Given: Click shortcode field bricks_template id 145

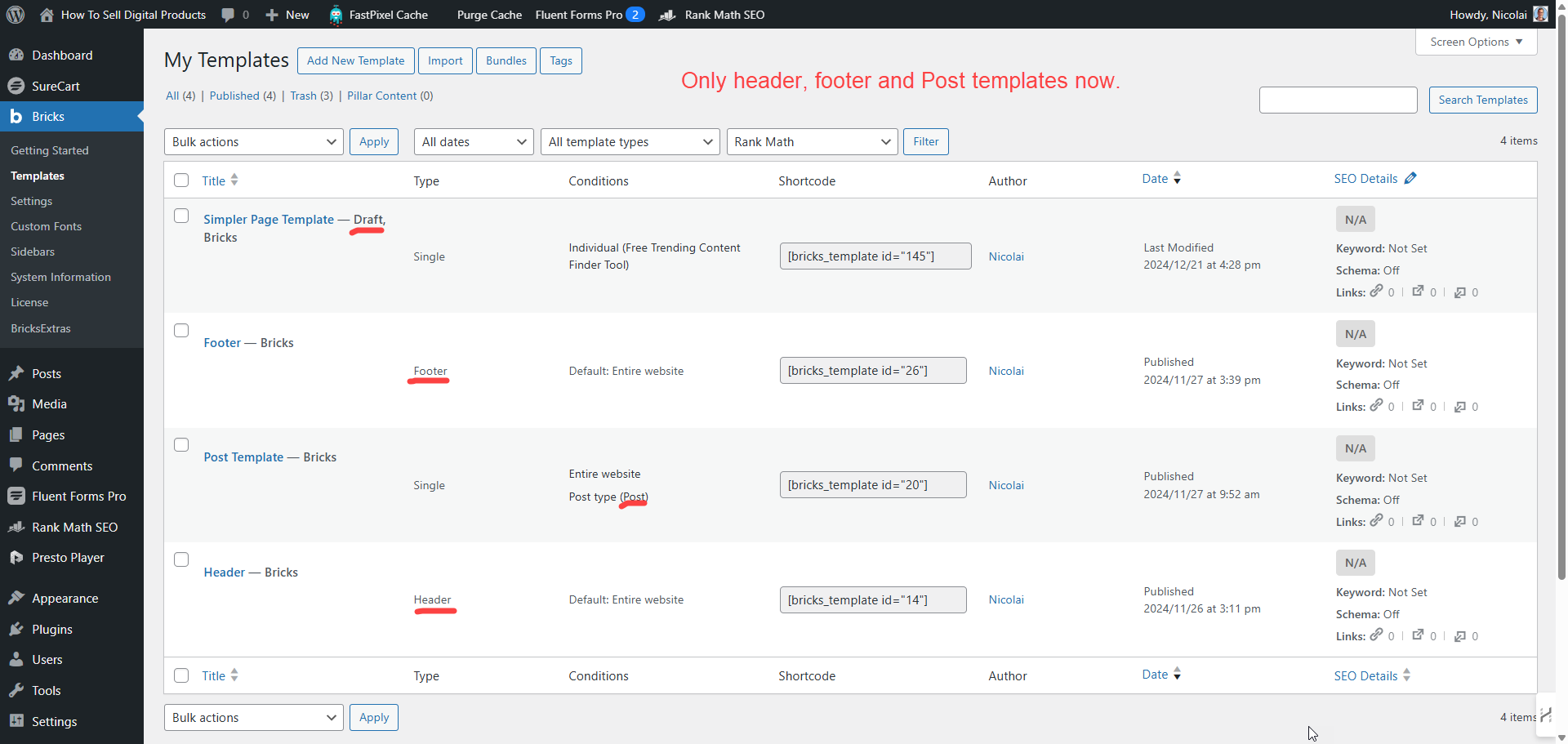Looking at the screenshot, I should 875,256.
